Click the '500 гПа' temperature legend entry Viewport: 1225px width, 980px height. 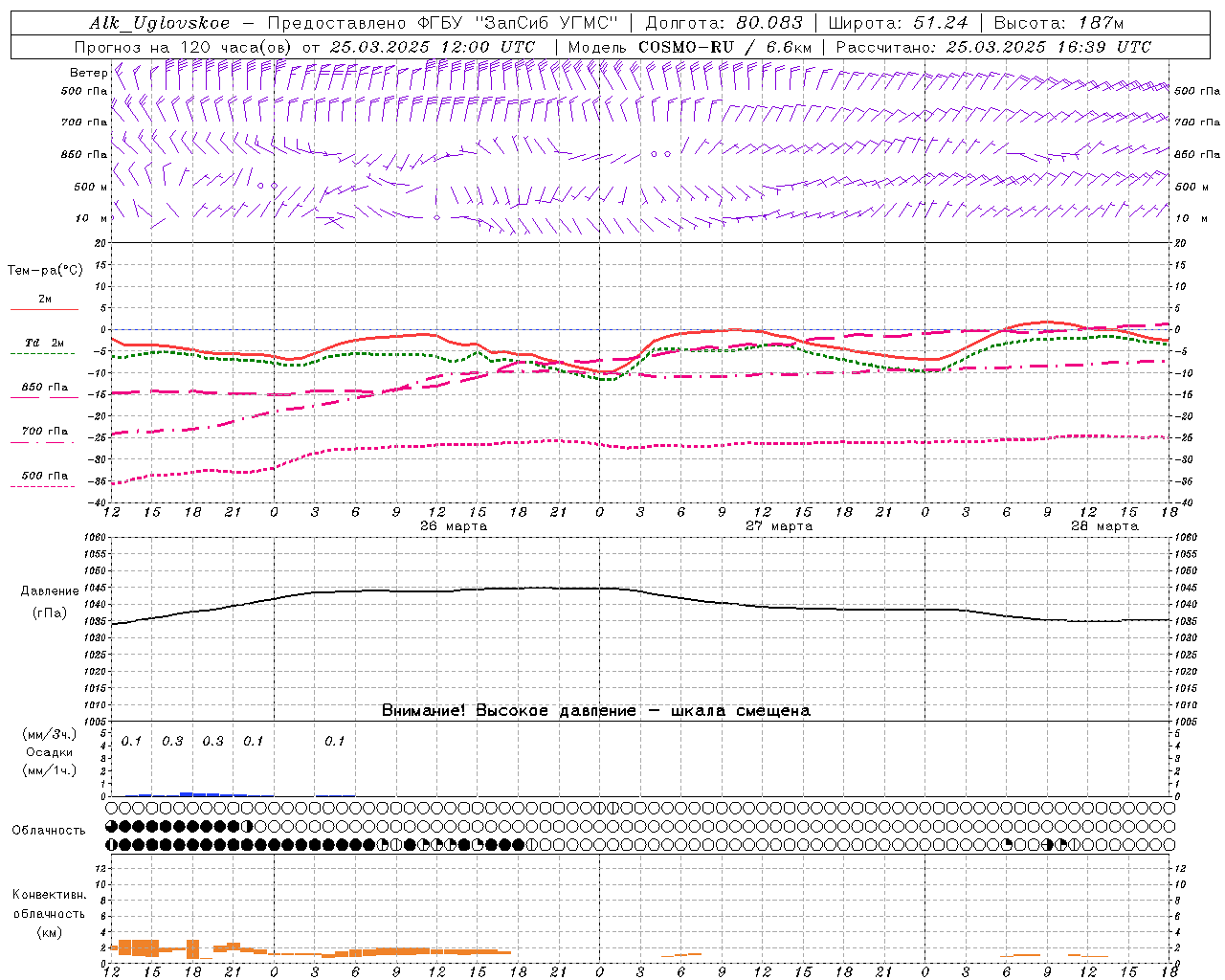45,476
